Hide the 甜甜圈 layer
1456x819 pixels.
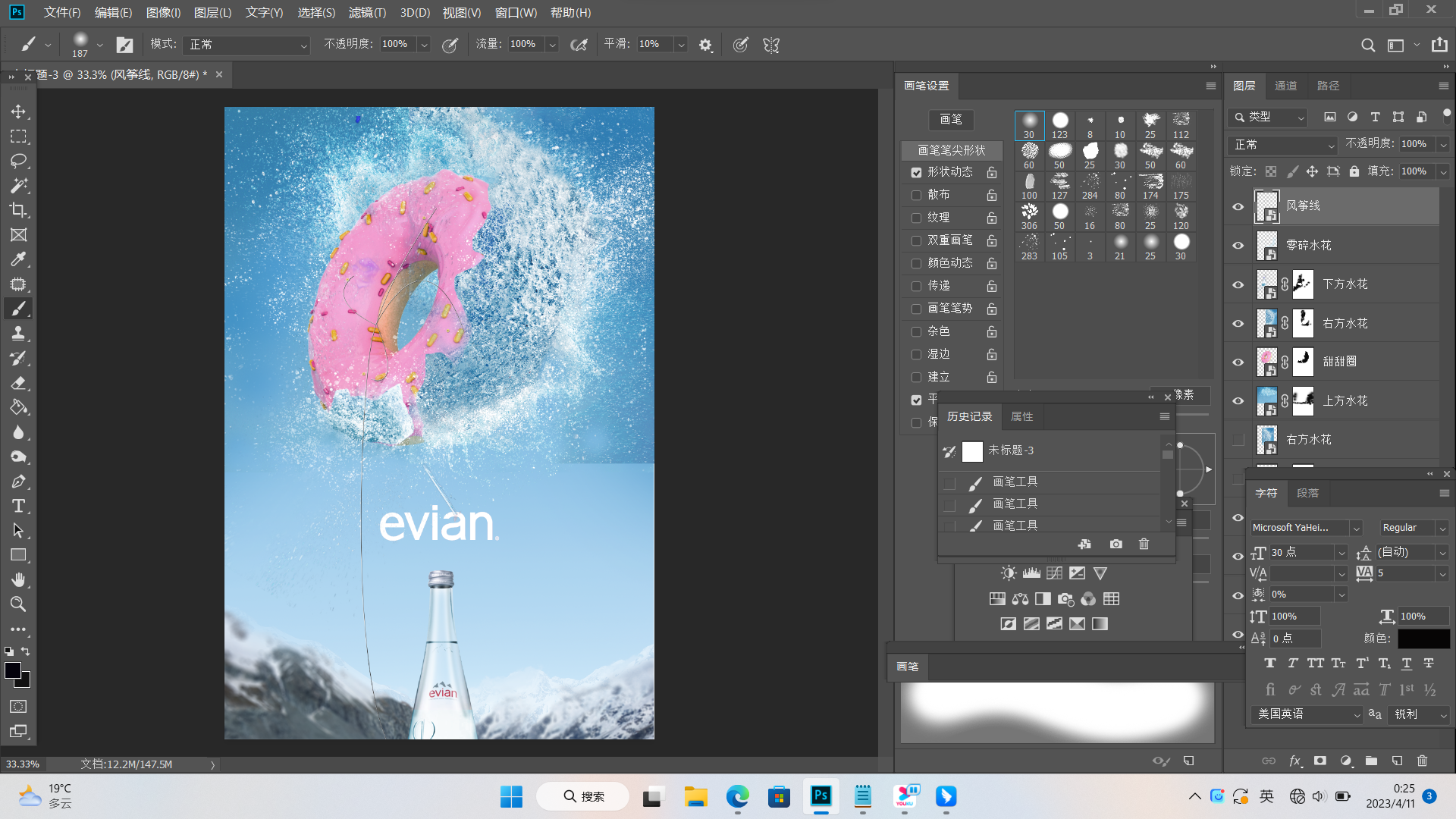coord(1238,362)
